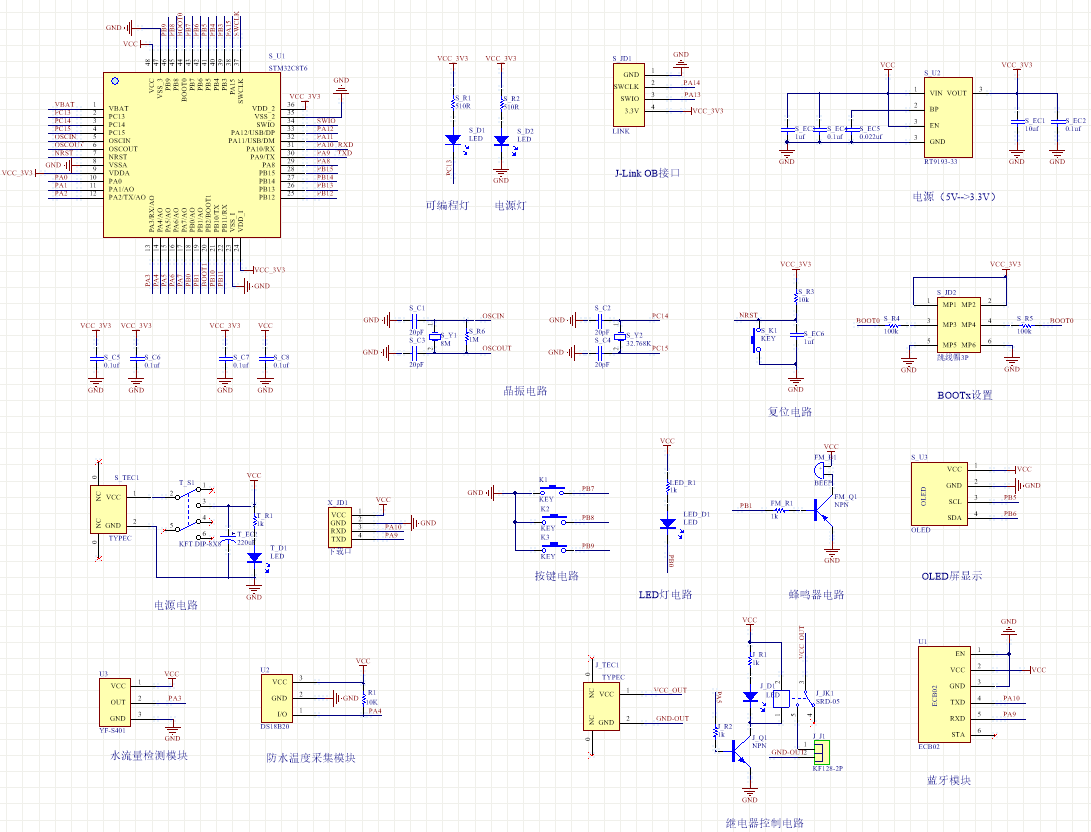The image size is (1091, 832).
Task: Click the K1 key switch on PB7
Action: coord(549,492)
